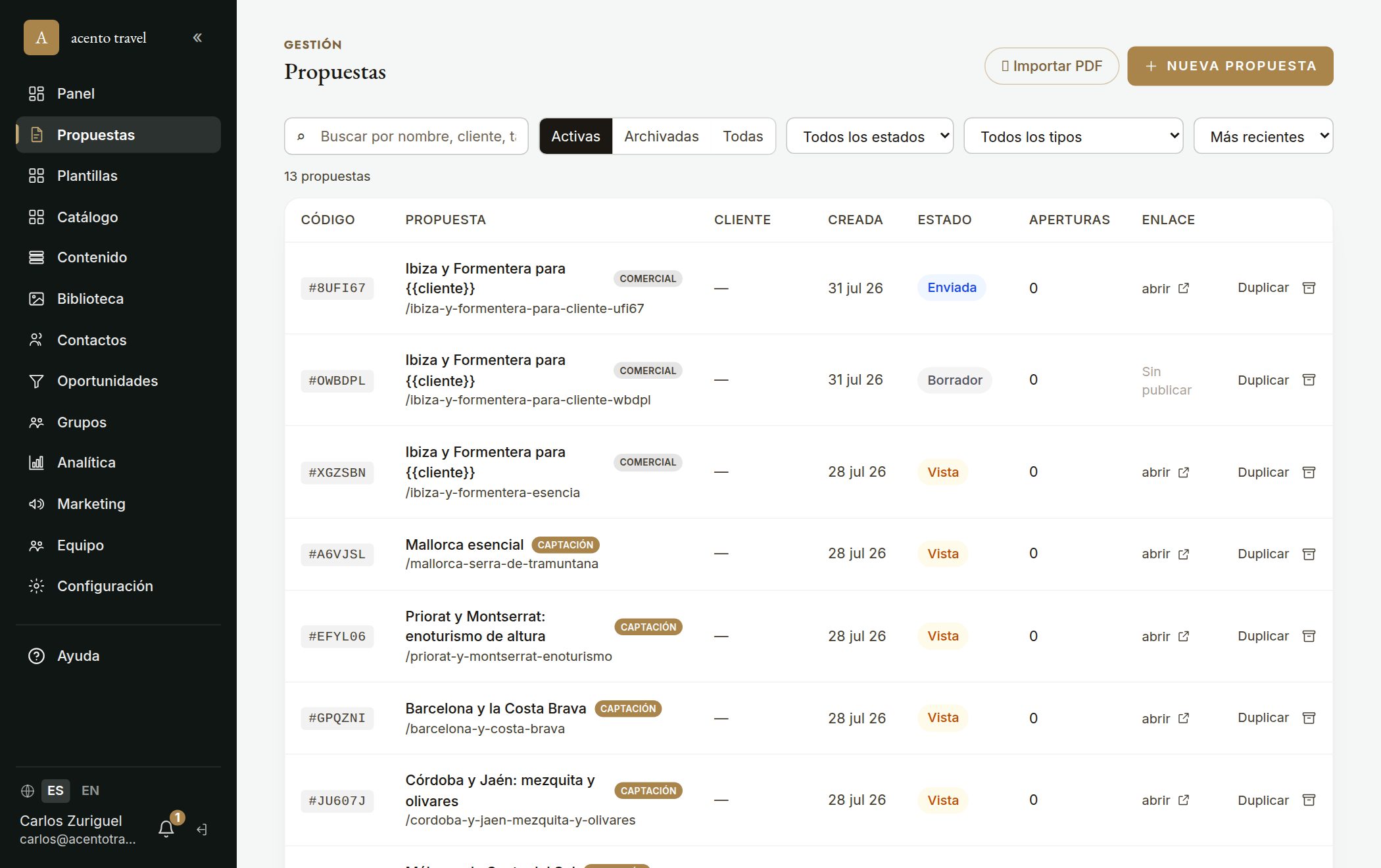The height and width of the screenshot is (868, 1381).
Task: Open external link icon for Mallorca esencial
Action: click(1184, 554)
